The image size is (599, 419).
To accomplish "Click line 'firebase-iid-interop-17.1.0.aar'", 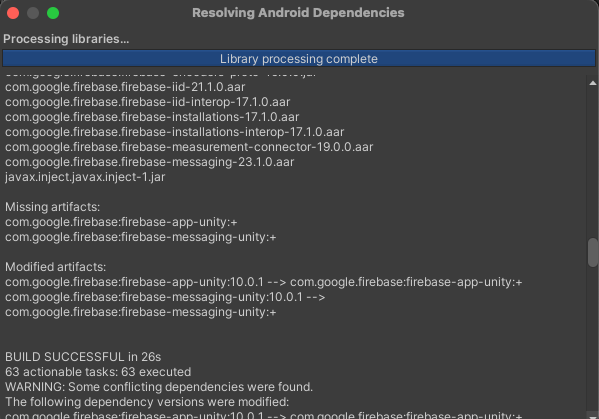I will click(x=147, y=102).
